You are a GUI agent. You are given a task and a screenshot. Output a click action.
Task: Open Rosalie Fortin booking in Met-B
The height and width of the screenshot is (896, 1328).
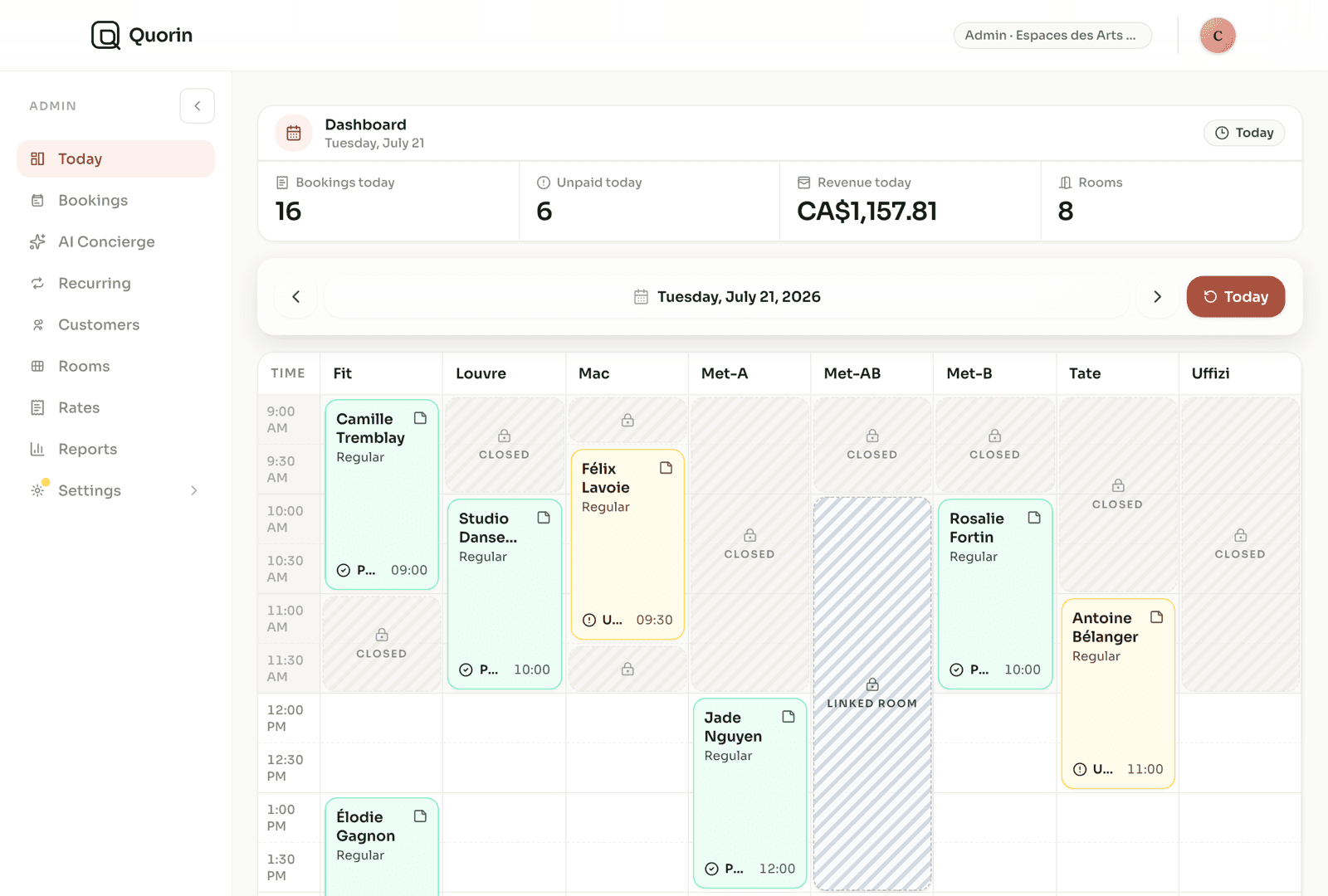(995, 594)
